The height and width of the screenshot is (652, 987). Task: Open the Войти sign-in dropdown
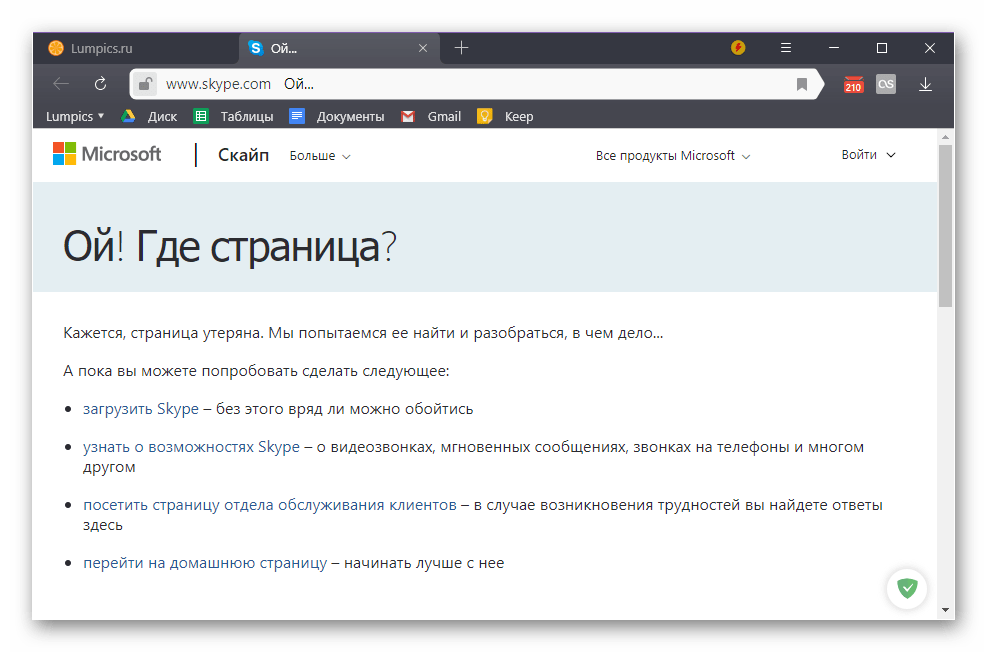tap(867, 155)
